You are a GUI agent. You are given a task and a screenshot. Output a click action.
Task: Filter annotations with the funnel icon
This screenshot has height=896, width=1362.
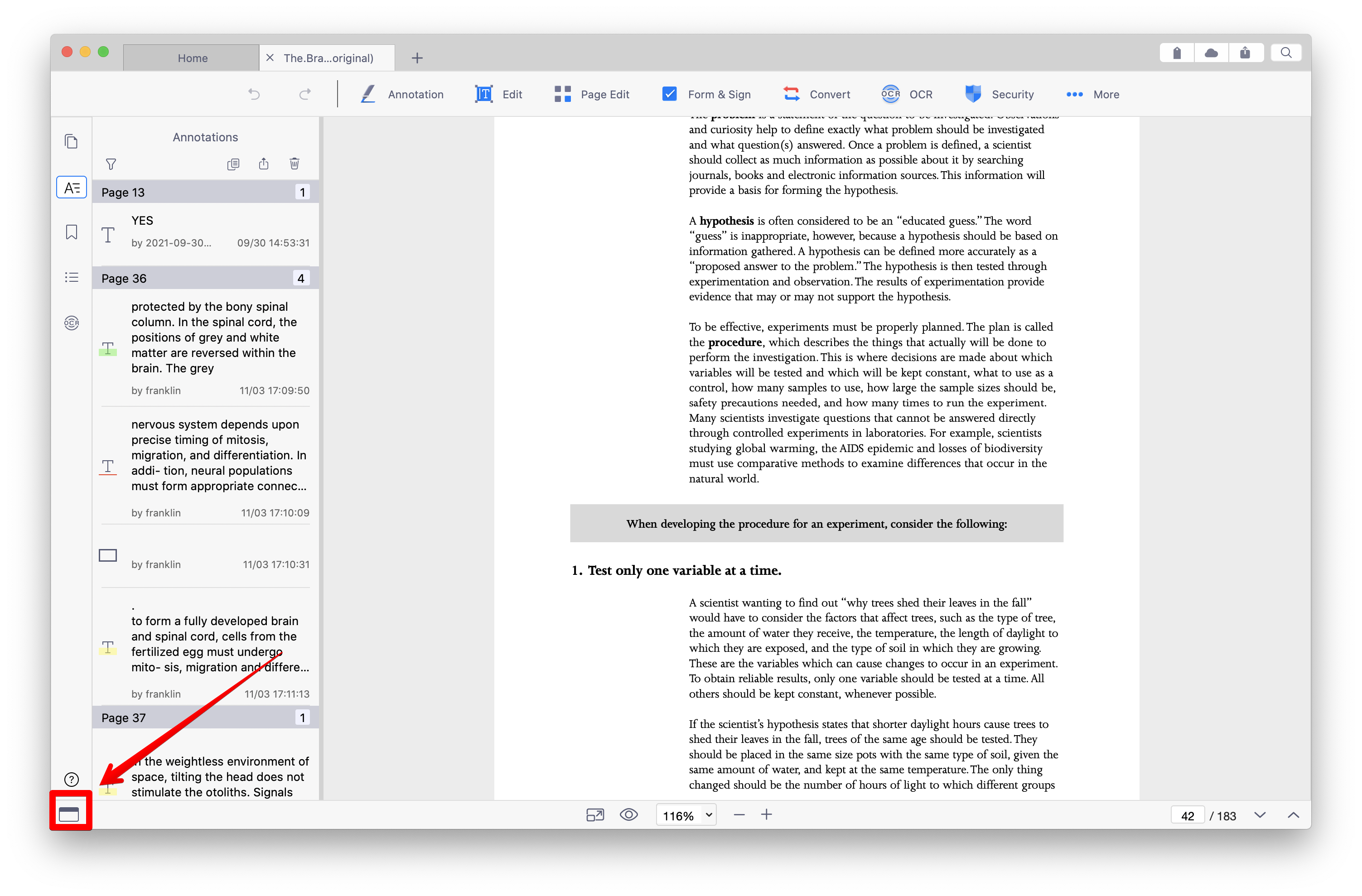pos(111,164)
